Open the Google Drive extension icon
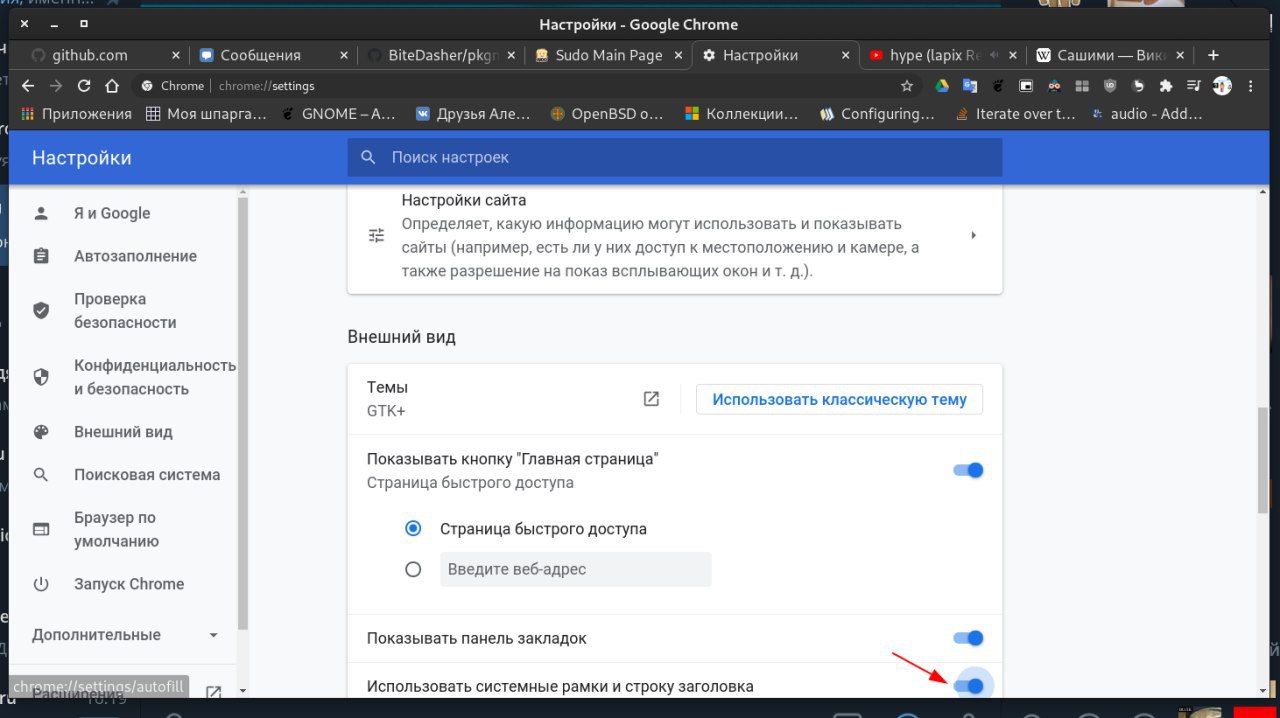This screenshot has height=718, width=1280. tap(941, 86)
